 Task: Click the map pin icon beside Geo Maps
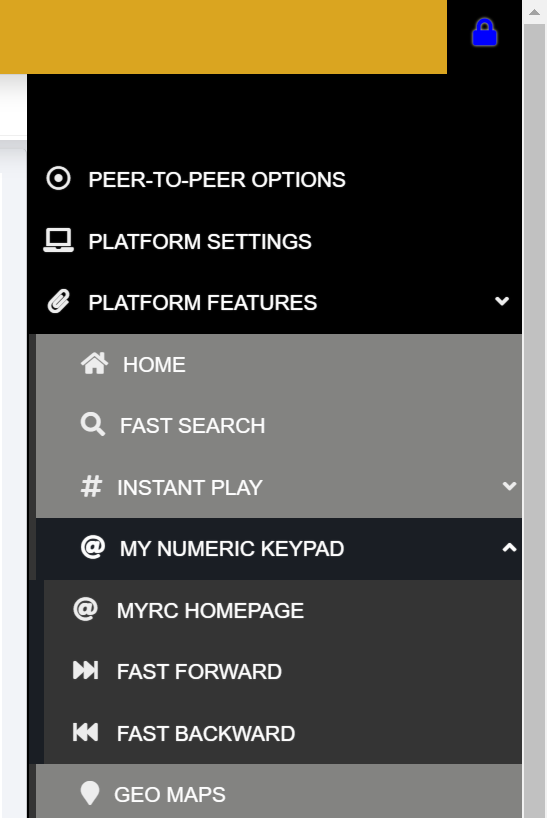tap(90, 793)
